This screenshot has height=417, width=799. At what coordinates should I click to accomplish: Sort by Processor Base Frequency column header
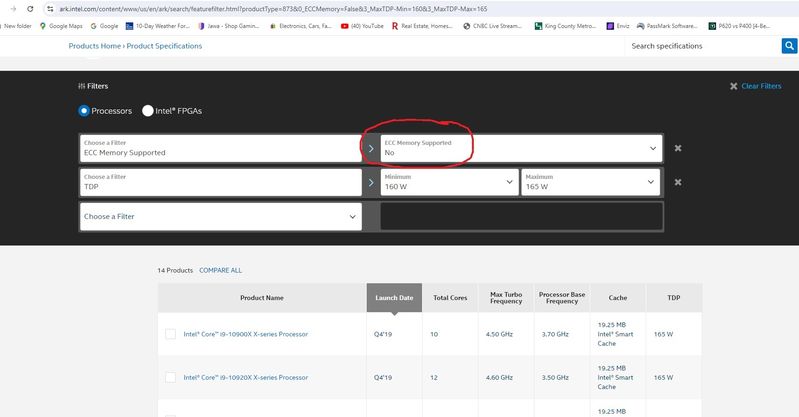(x=562, y=298)
